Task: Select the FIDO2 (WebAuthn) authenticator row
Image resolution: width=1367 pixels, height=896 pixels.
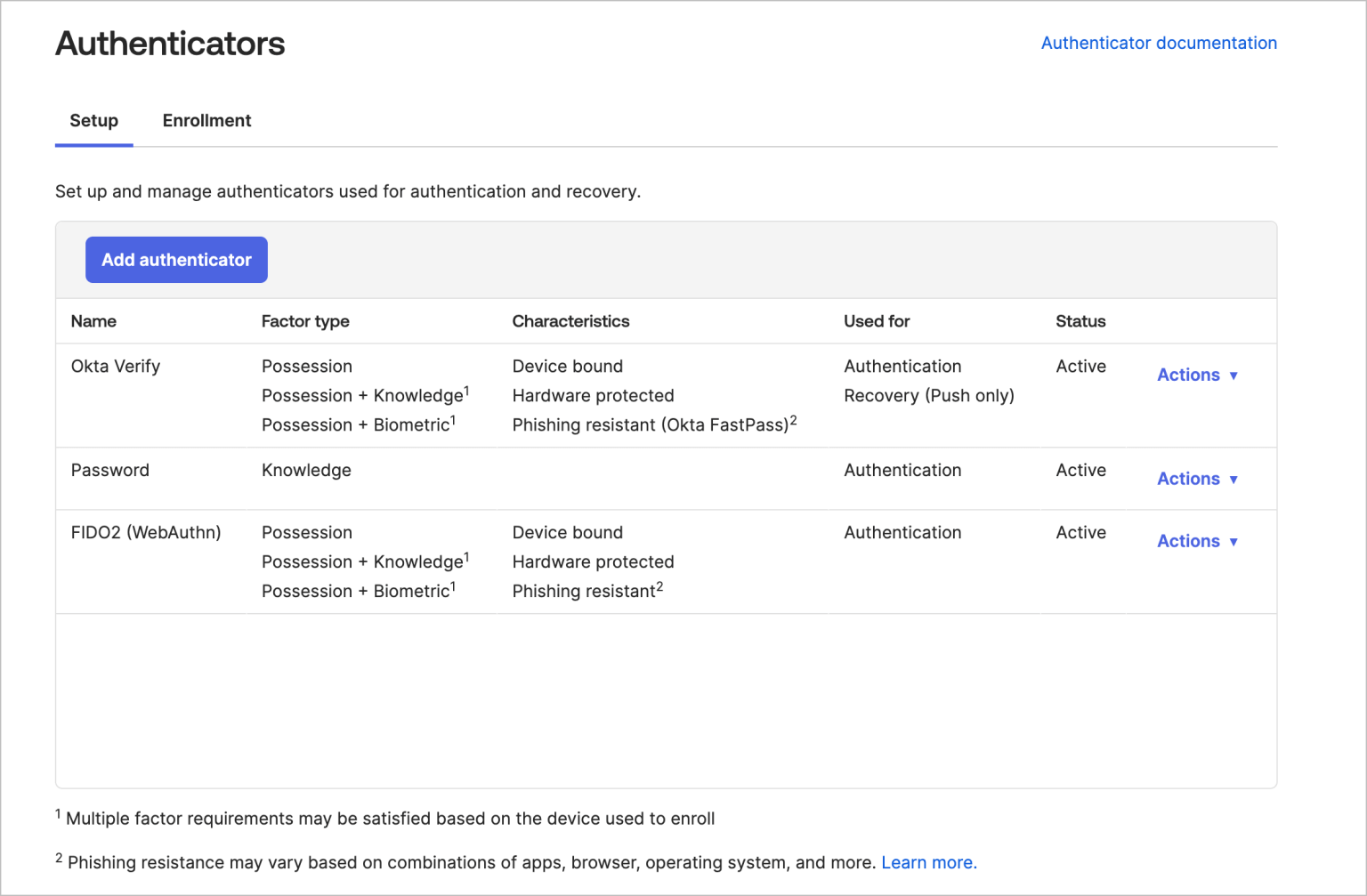Action: [x=147, y=532]
